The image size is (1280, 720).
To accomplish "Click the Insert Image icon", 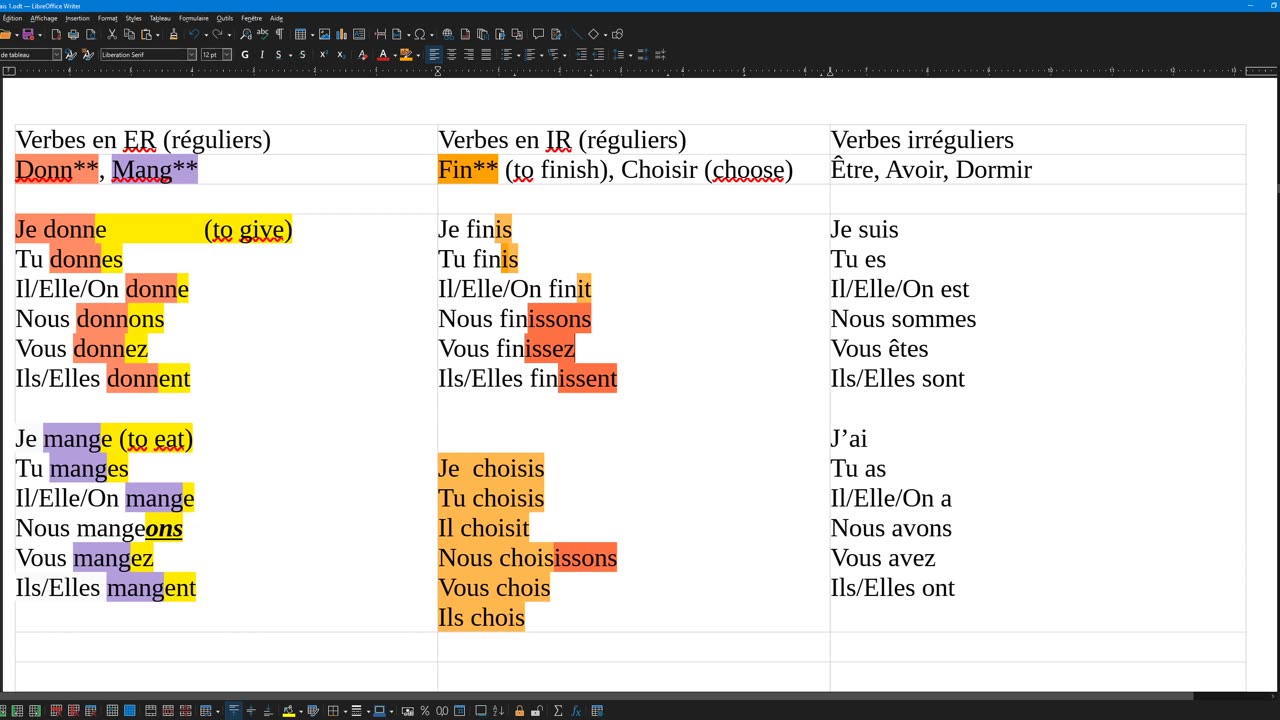I will (324, 34).
